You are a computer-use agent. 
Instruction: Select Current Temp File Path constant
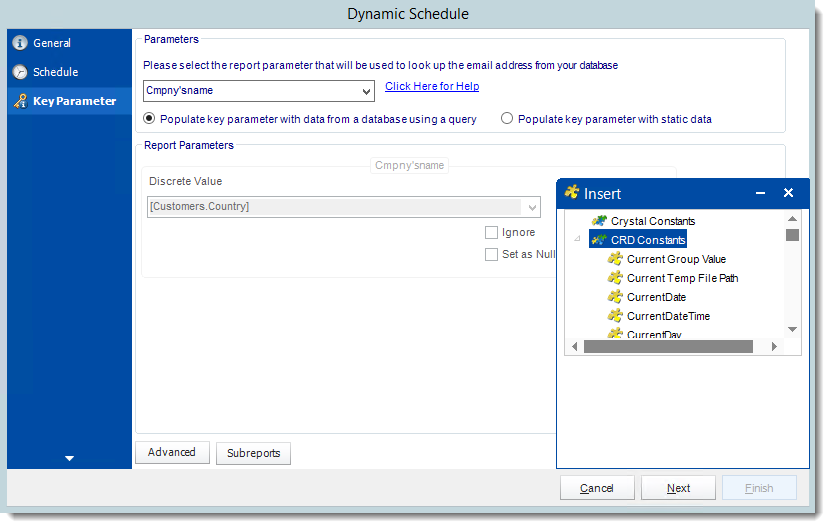coord(682,278)
